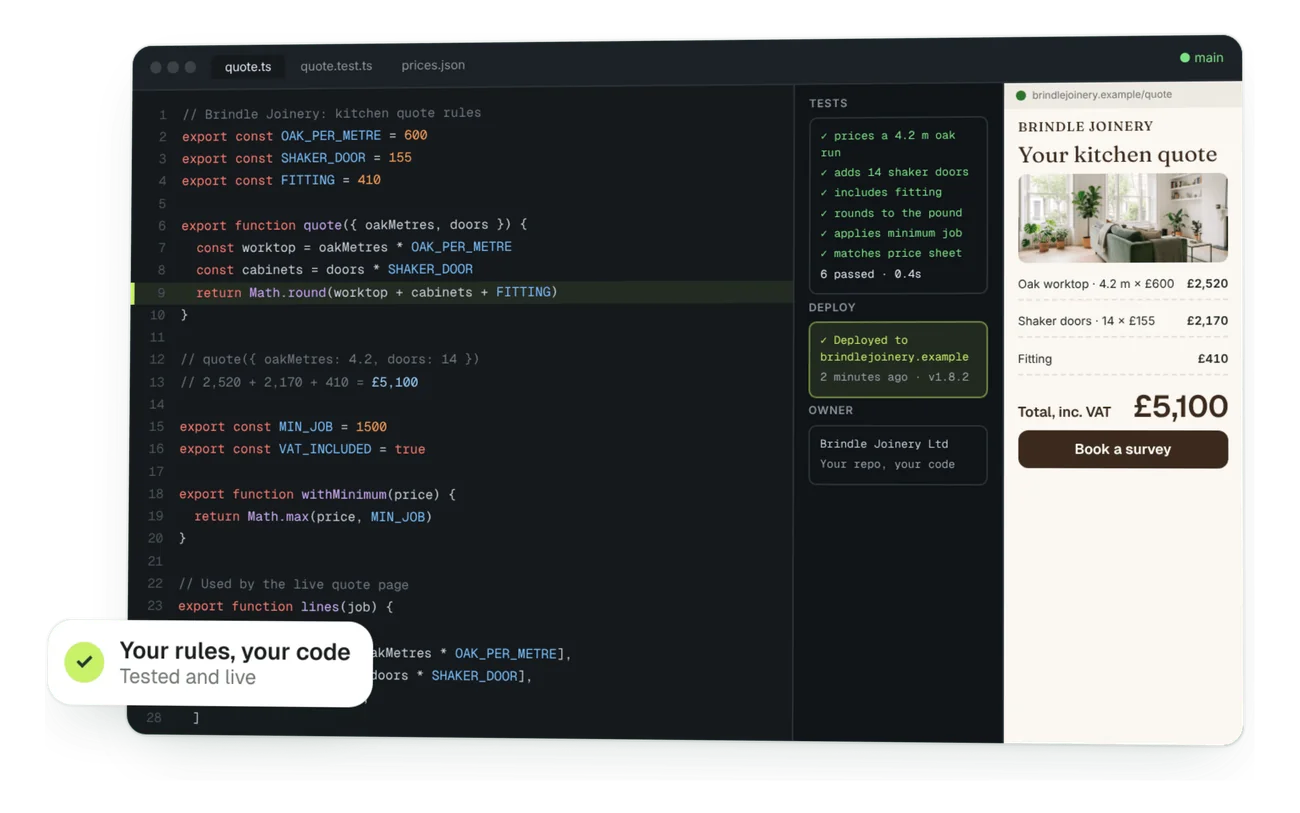This screenshot has width=1300, height=813.
Task: Select the prices.json tab
Action: pyautogui.click(x=433, y=65)
